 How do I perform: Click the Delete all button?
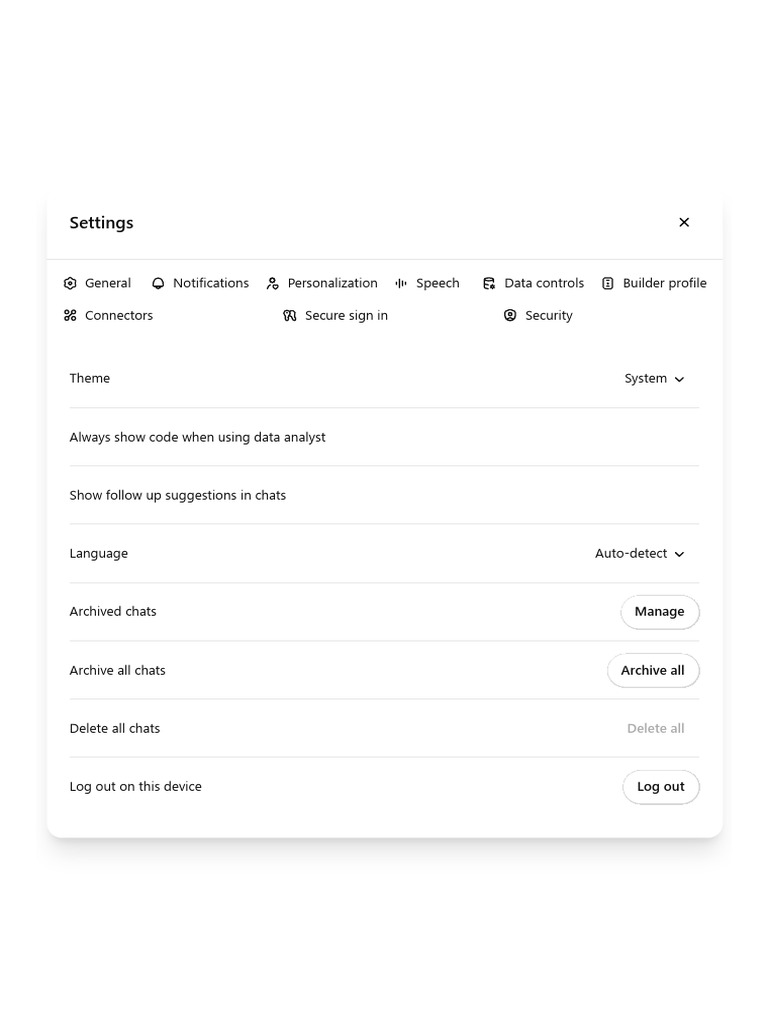pyautogui.click(x=655, y=728)
